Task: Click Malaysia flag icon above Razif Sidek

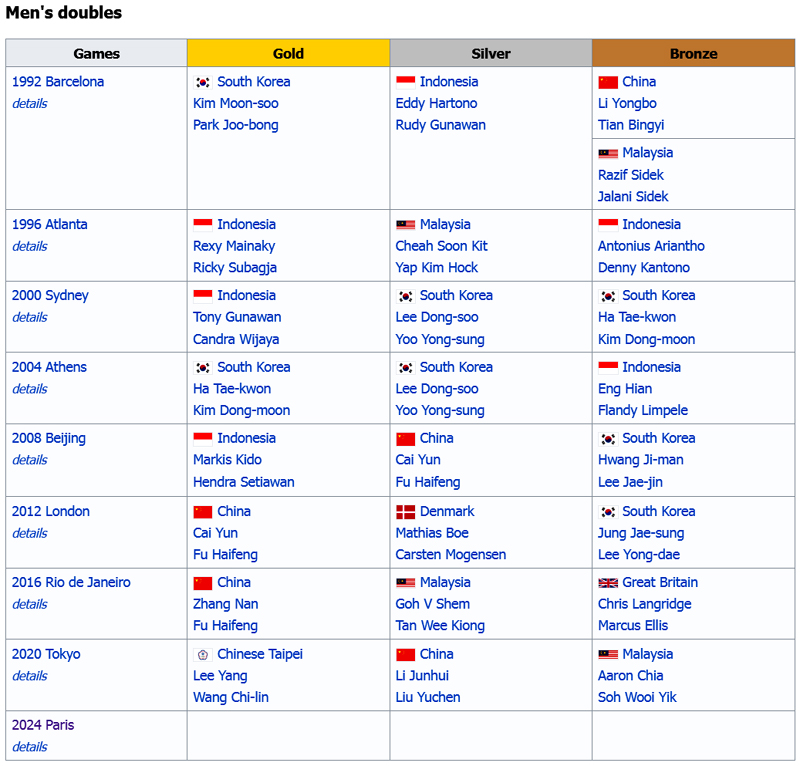Action: tap(608, 154)
